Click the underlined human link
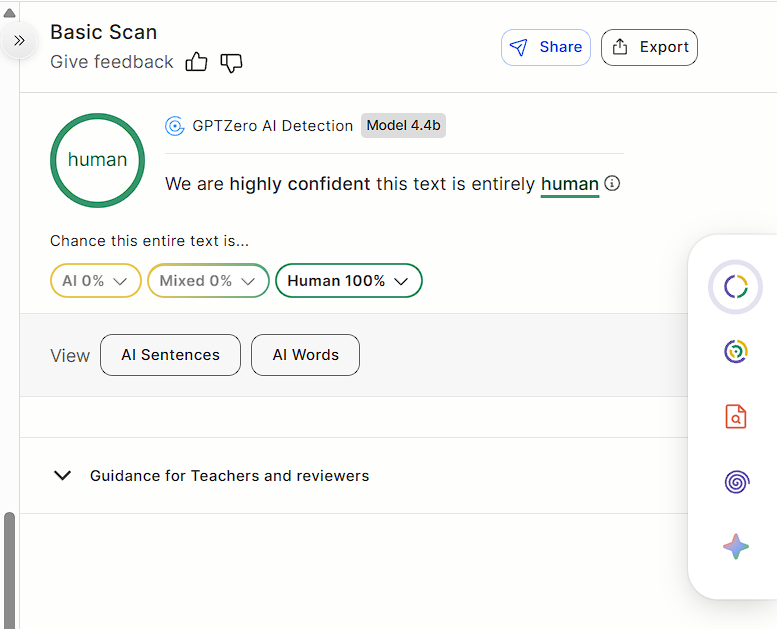Viewport: 777px width, 629px height. click(x=569, y=184)
